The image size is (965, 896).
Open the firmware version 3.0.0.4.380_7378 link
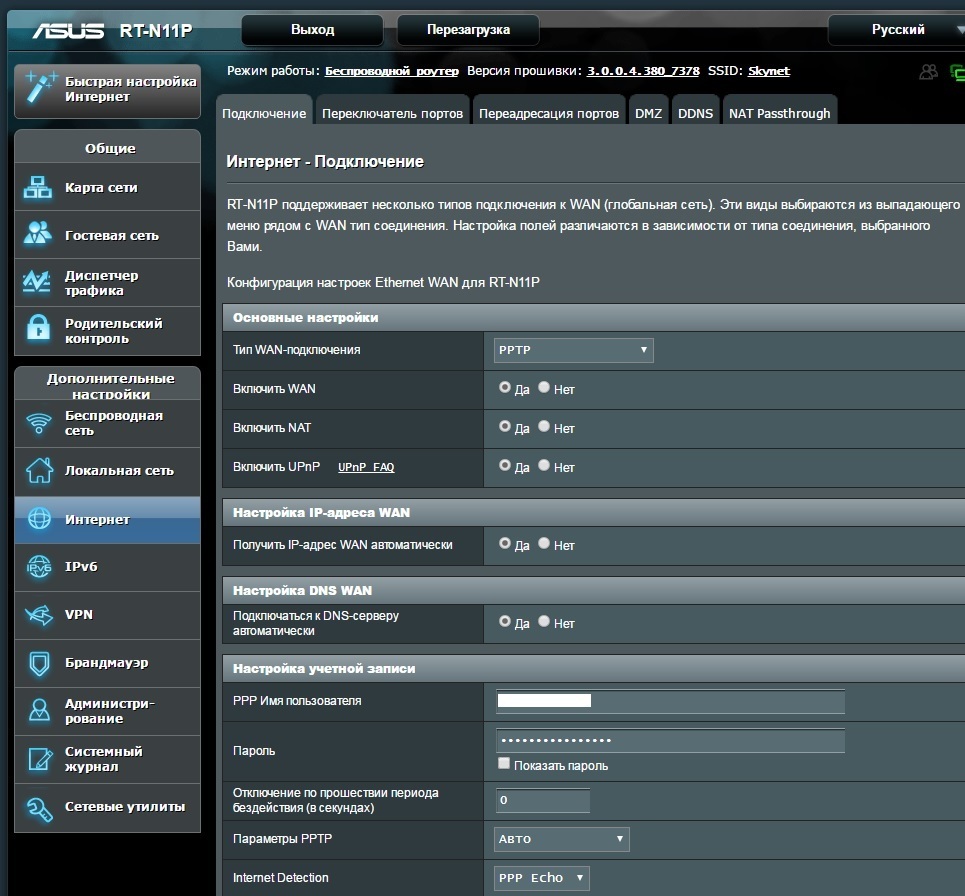point(643,71)
